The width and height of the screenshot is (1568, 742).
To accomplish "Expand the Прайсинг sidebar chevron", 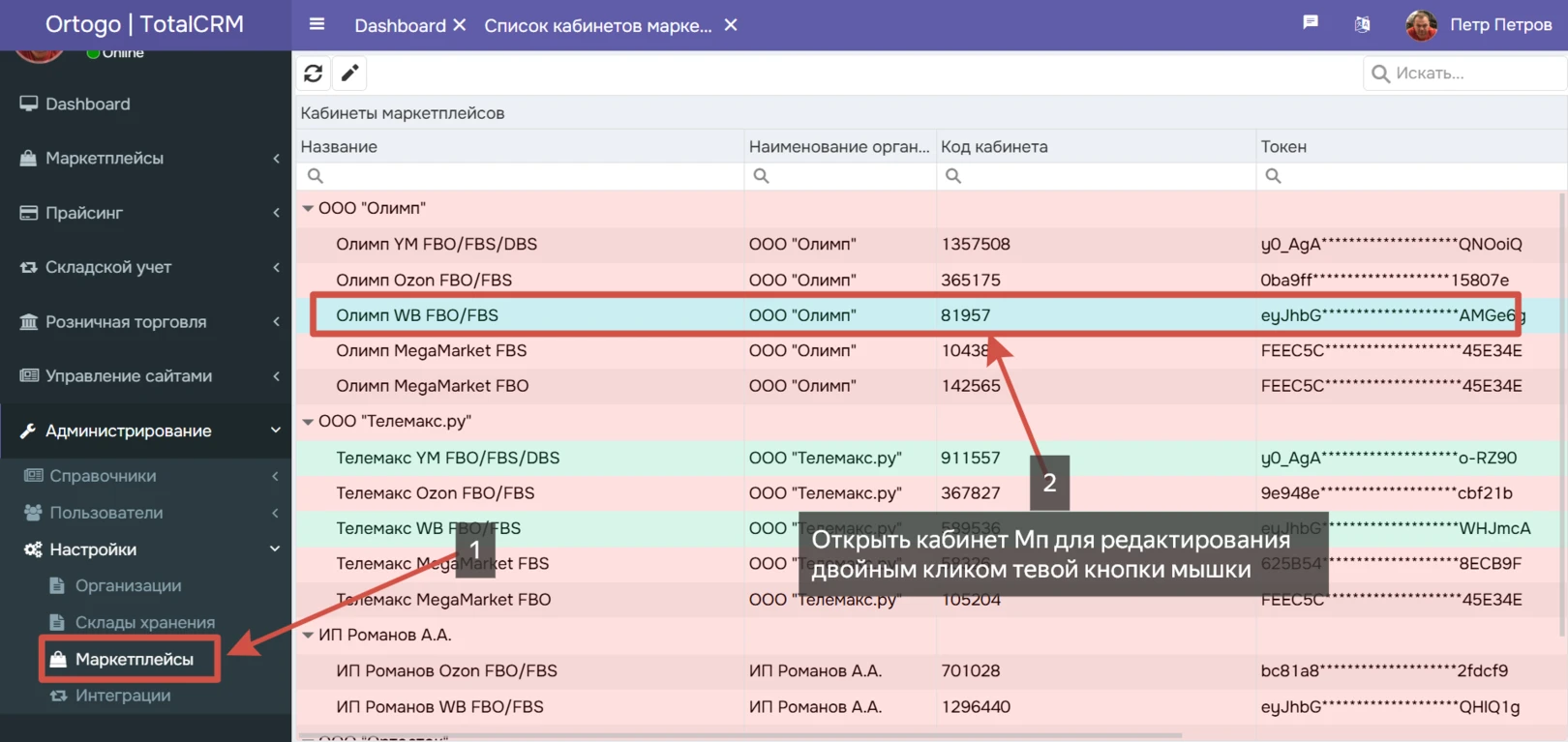I will pyautogui.click(x=276, y=213).
